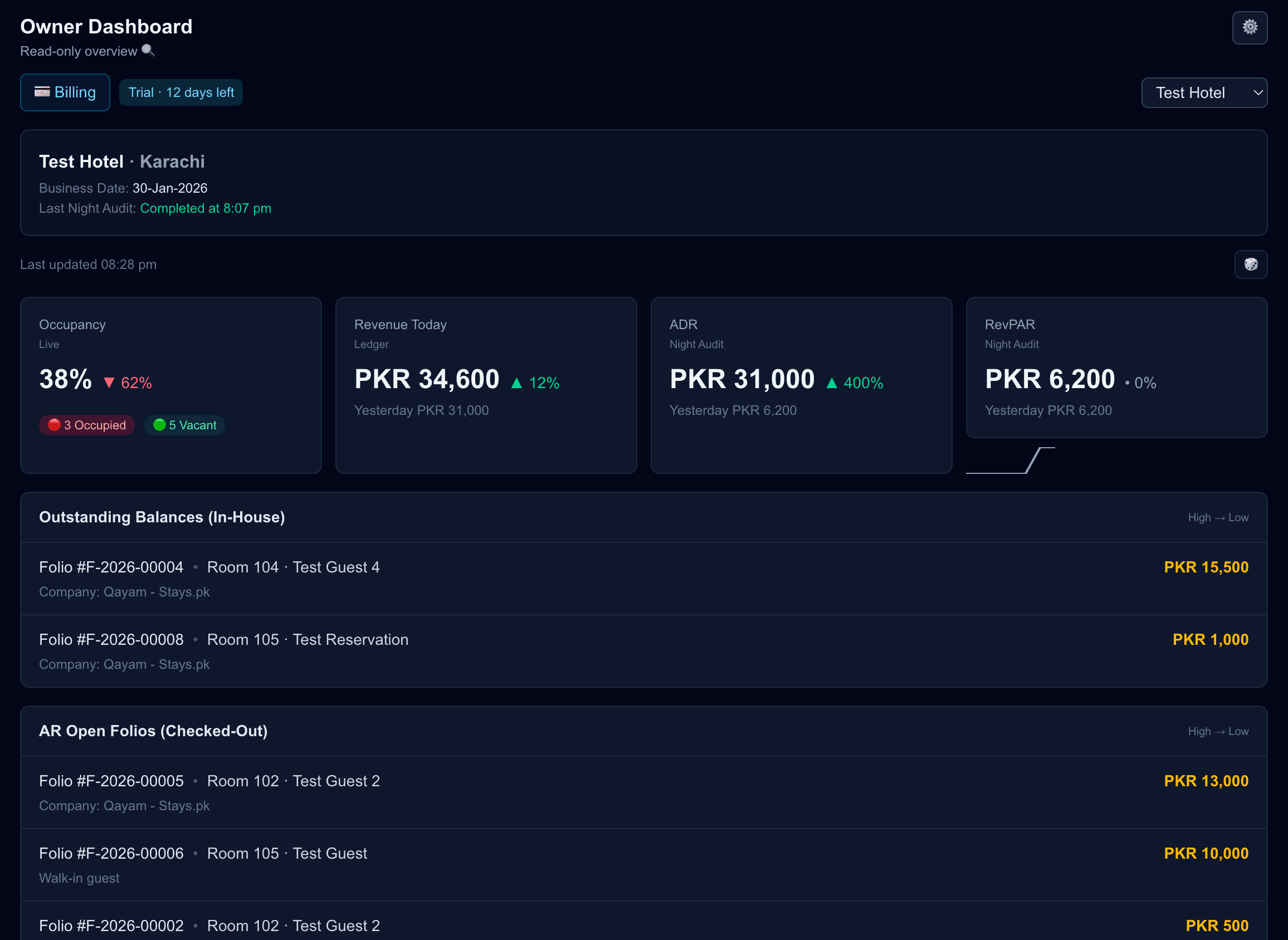Screen dimensions: 1288x940
Task: Open the Billing page
Action: [65, 92]
